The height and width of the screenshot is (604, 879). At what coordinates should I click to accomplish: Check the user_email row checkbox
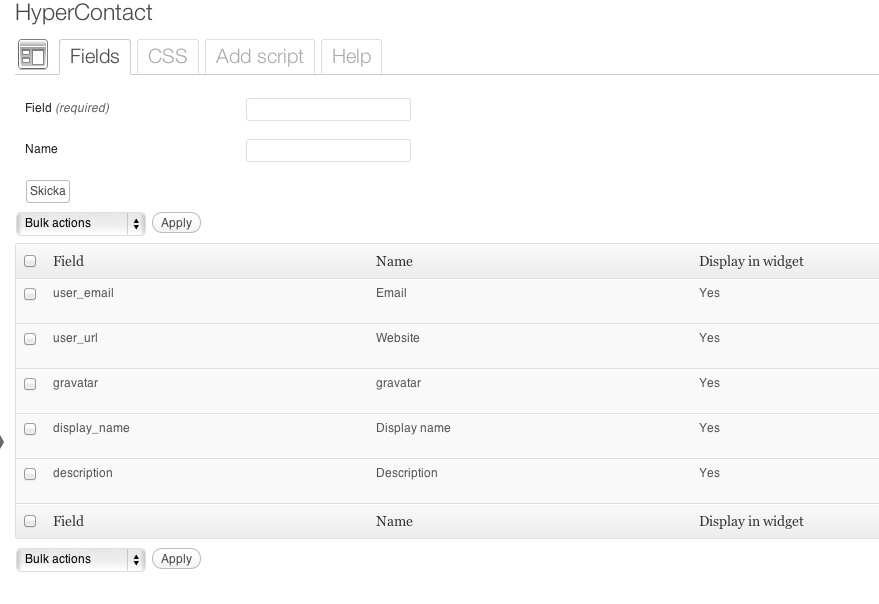[30, 294]
